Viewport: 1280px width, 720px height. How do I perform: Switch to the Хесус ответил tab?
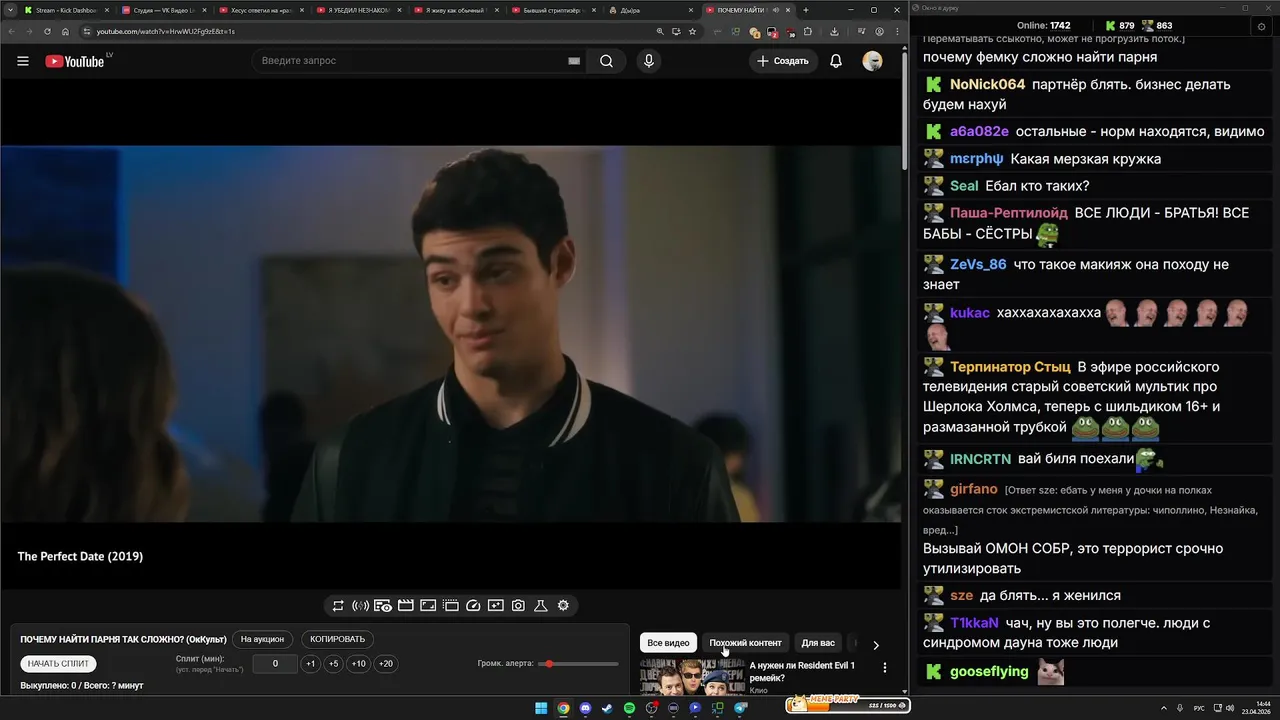coord(260,10)
